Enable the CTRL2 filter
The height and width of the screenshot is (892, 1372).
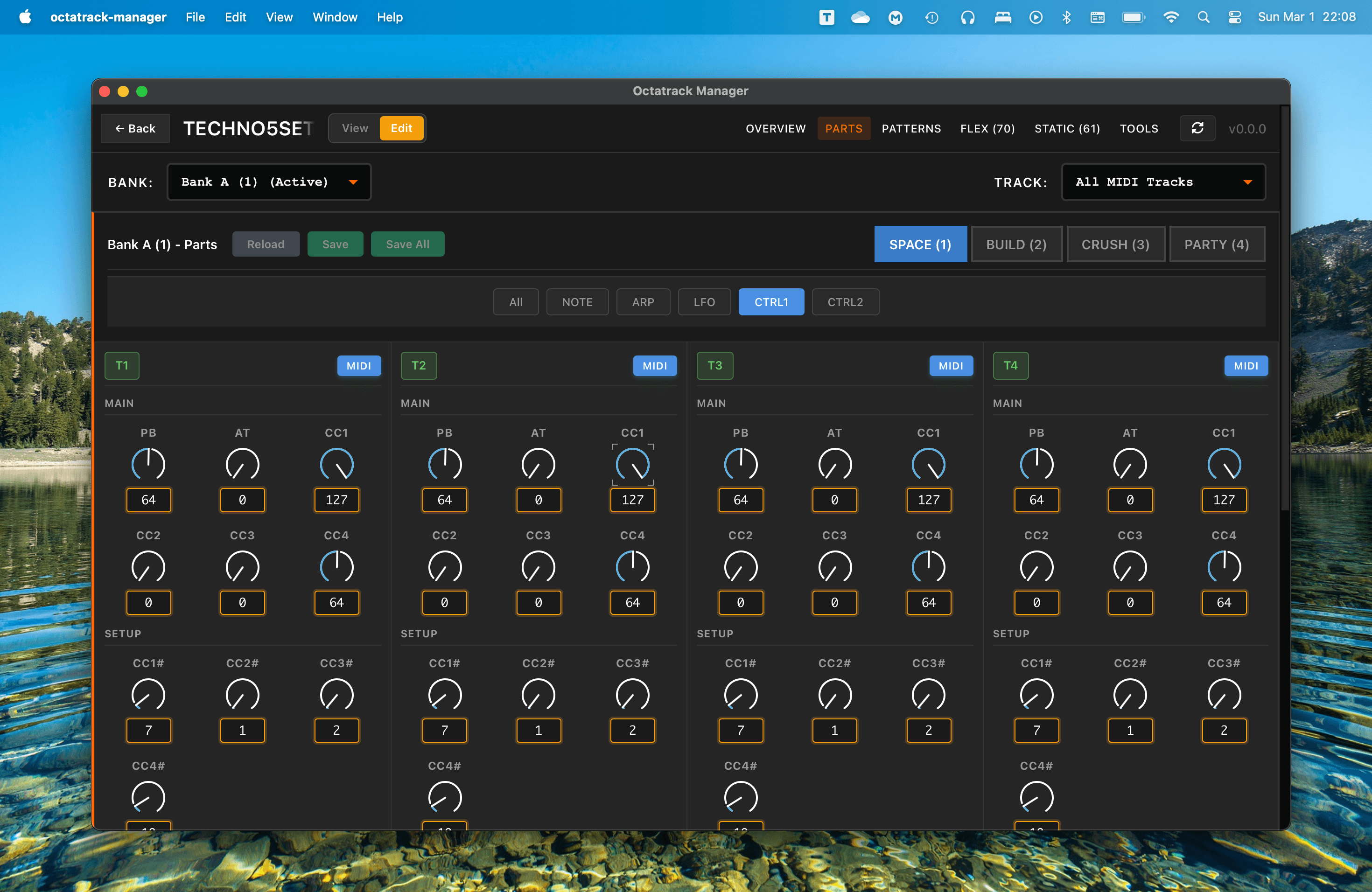click(845, 301)
